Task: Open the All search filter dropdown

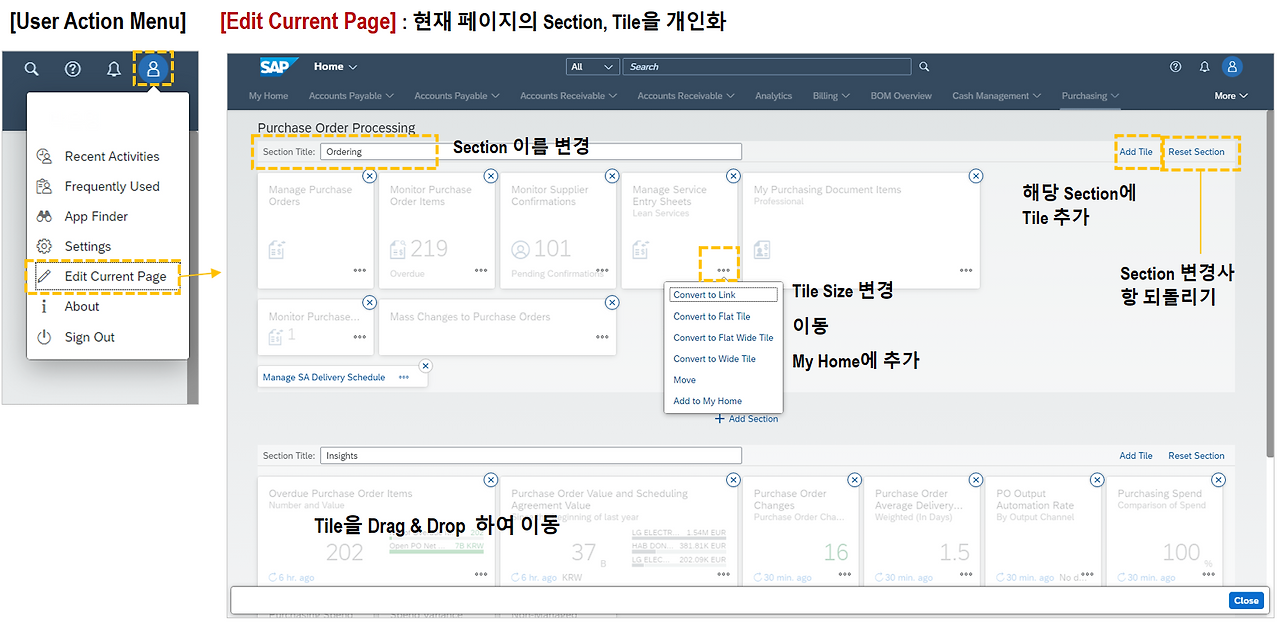Action: (592, 66)
